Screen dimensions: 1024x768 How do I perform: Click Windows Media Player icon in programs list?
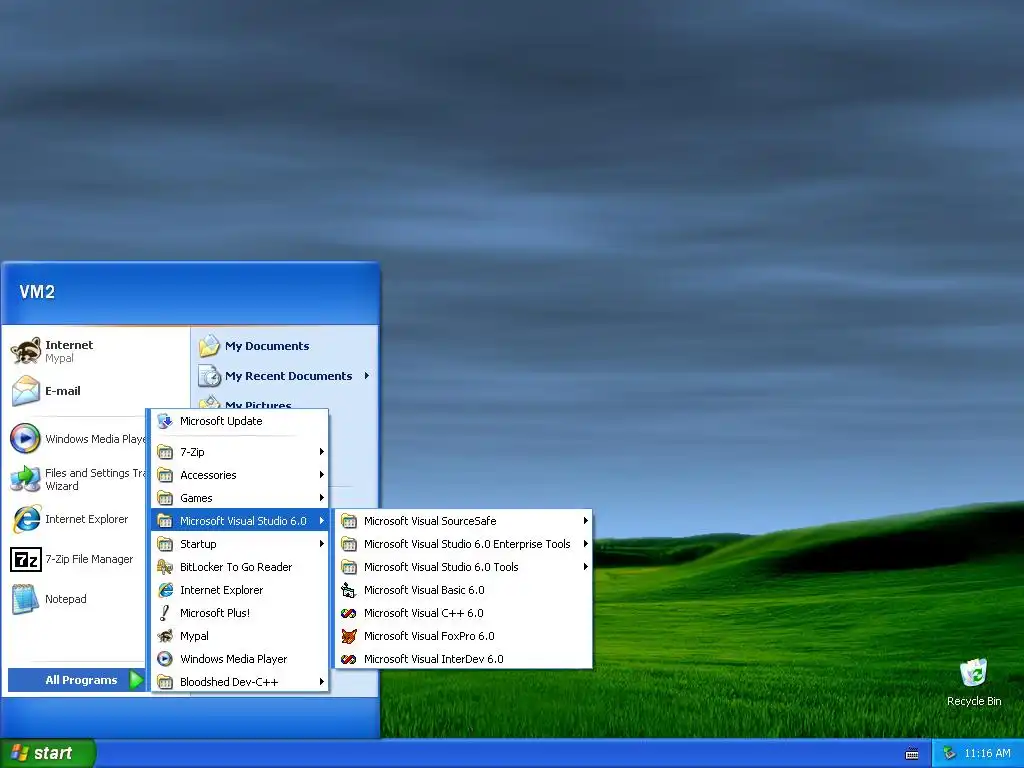pos(165,659)
